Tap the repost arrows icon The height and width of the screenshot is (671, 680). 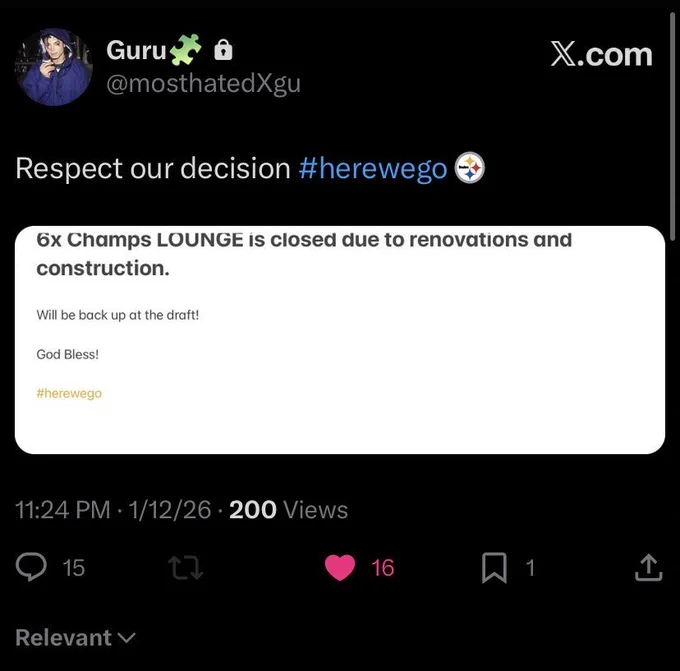[185, 568]
